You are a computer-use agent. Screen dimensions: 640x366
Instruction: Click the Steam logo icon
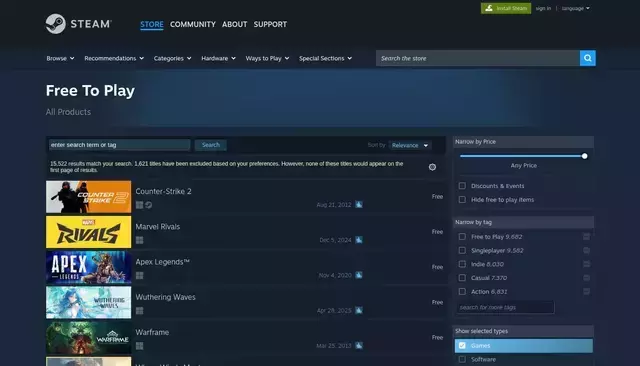[x=56, y=24]
